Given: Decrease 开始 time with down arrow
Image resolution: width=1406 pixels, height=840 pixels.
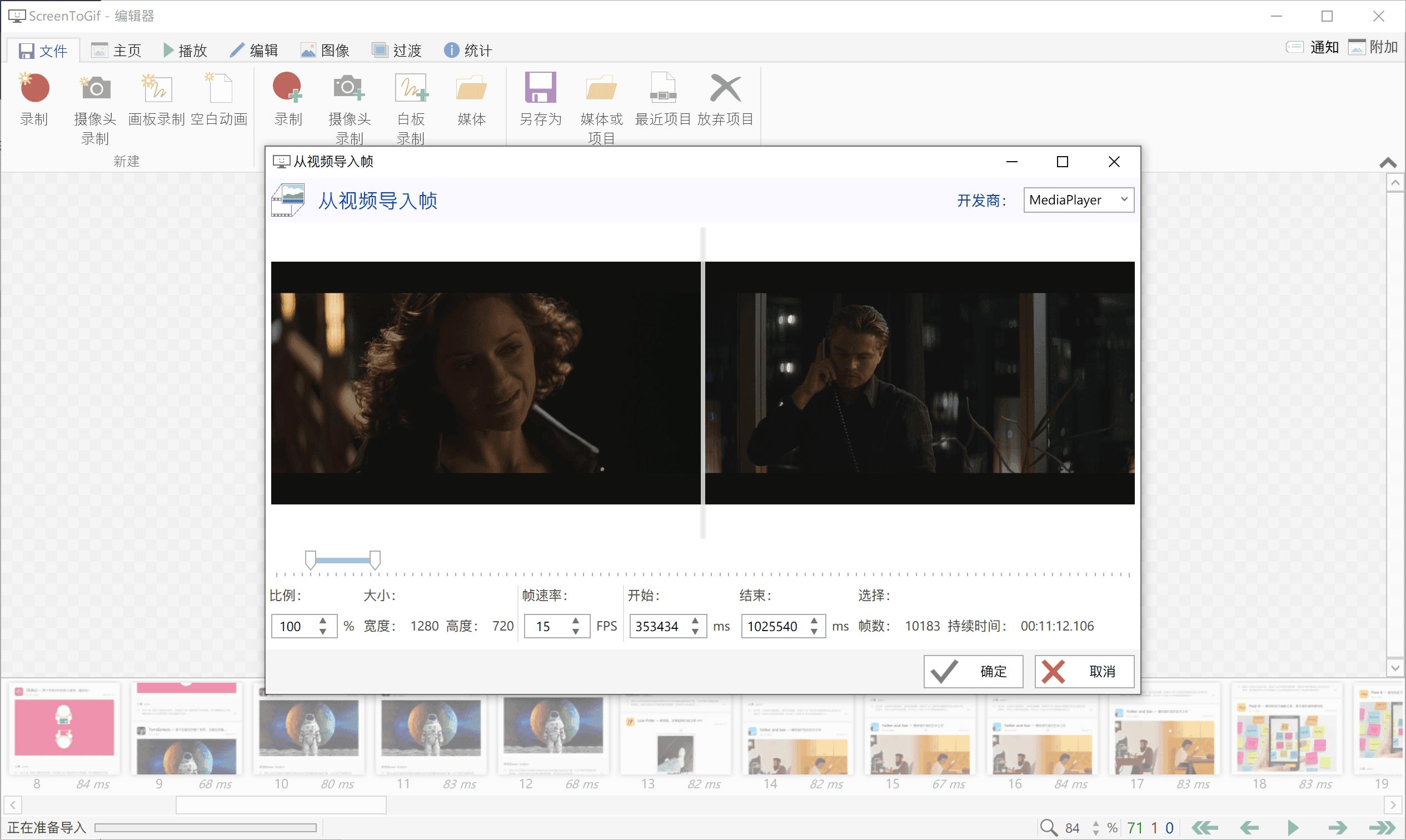Looking at the screenshot, I should tap(695, 632).
